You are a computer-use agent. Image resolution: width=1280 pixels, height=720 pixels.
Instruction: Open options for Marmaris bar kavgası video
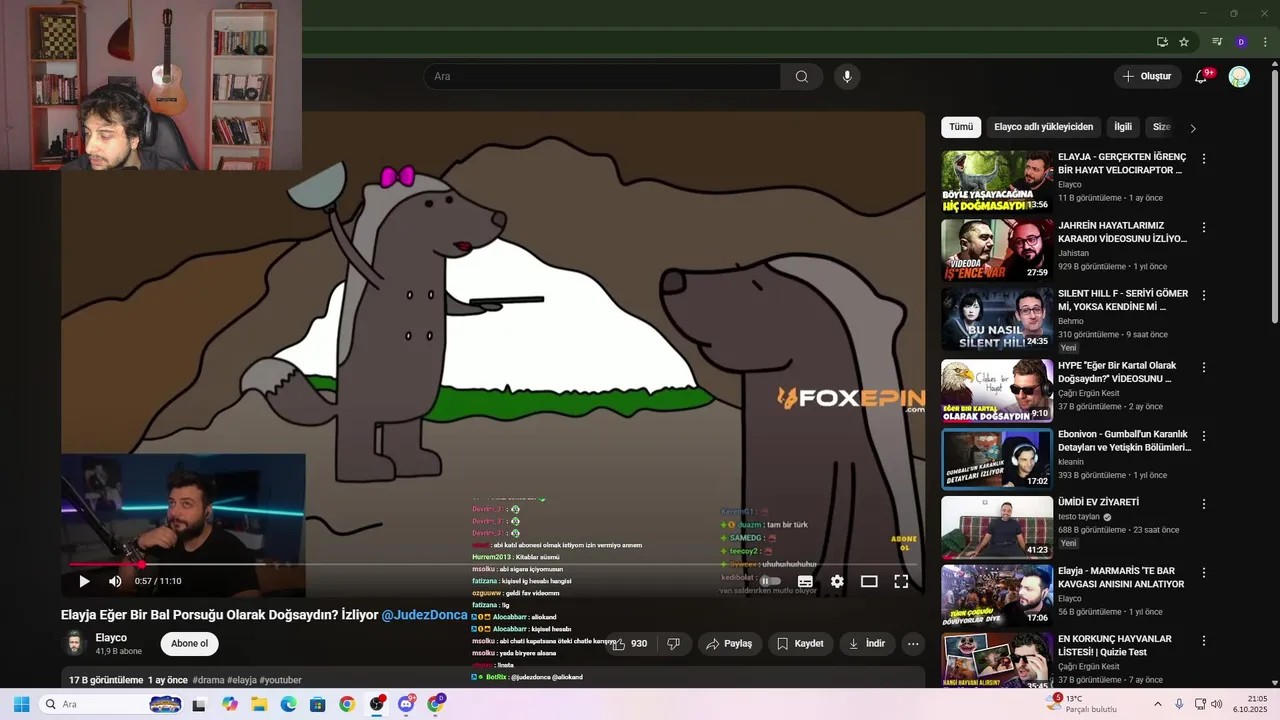coord(1204,573)
